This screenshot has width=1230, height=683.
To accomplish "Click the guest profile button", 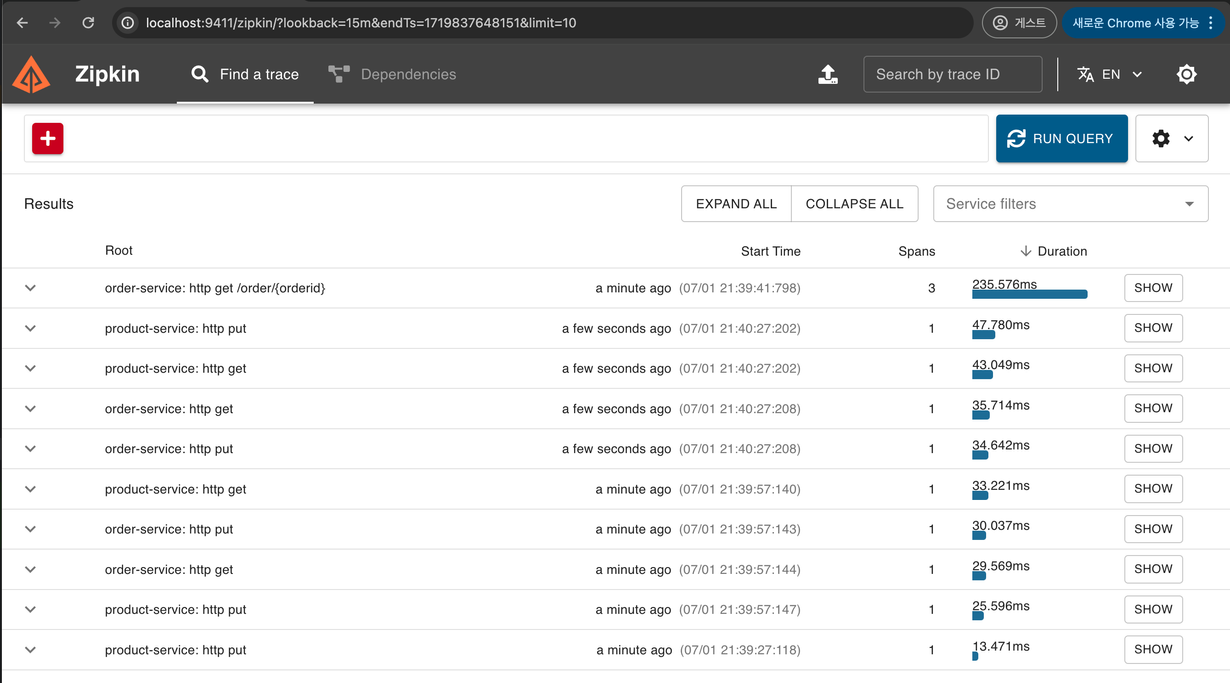I will pyautogui.click(x=1019, y=22).
